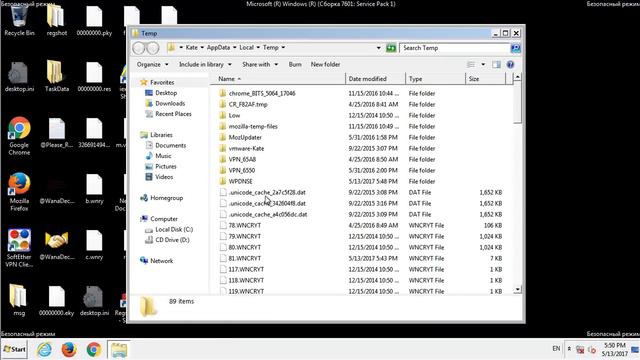This screenshot has width=640, height=360.
Task: Go forward with the Forward arrow
Action: coord(153,48)
